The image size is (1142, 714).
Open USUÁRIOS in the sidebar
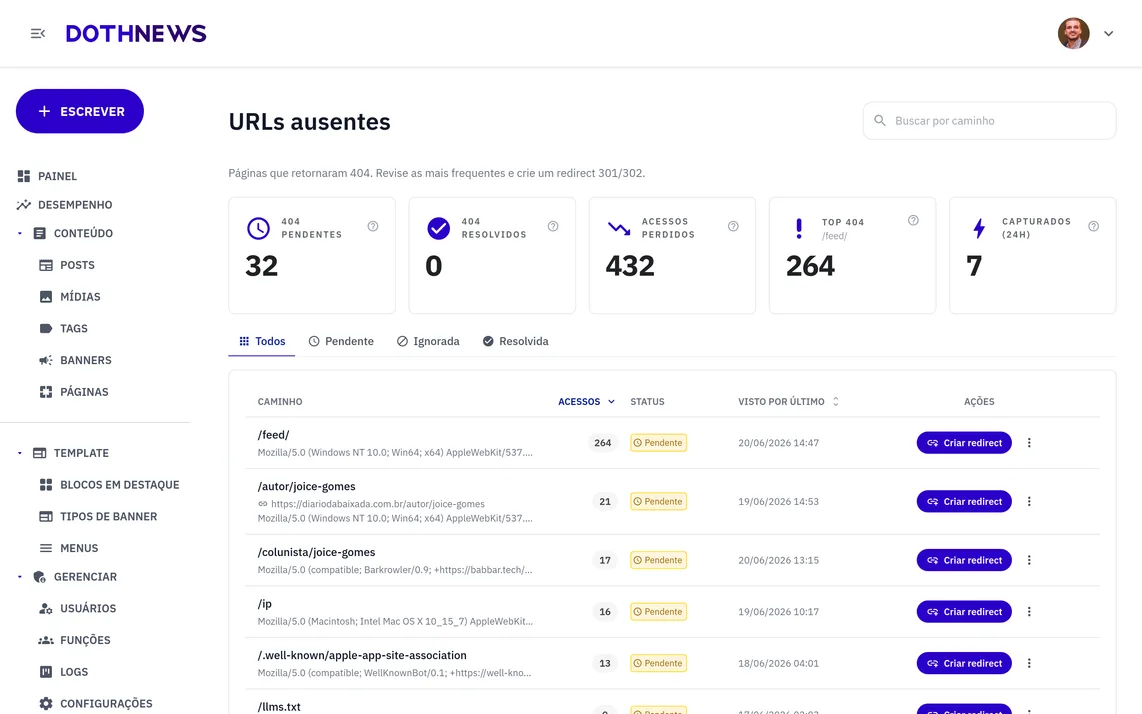(77, 608)
